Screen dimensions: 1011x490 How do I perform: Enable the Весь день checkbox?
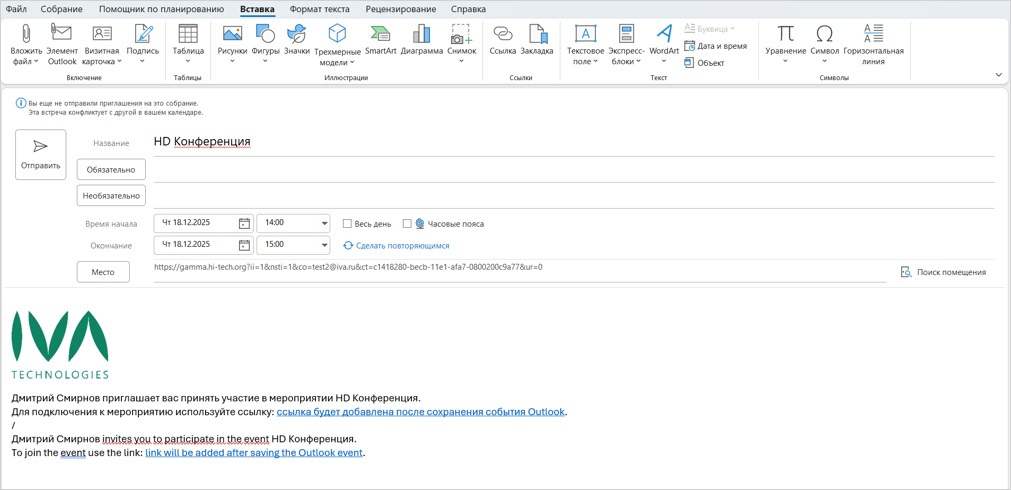347,224
